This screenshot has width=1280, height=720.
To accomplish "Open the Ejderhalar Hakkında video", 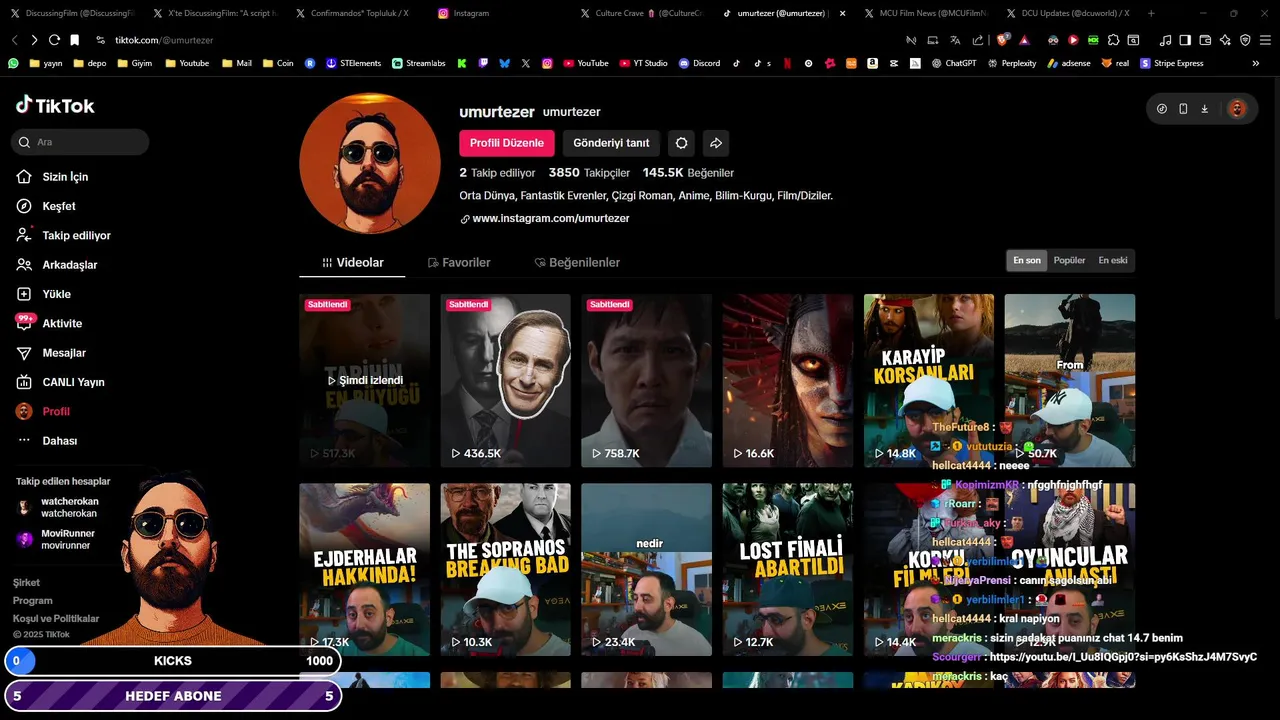I will click(x=364, y=569).
